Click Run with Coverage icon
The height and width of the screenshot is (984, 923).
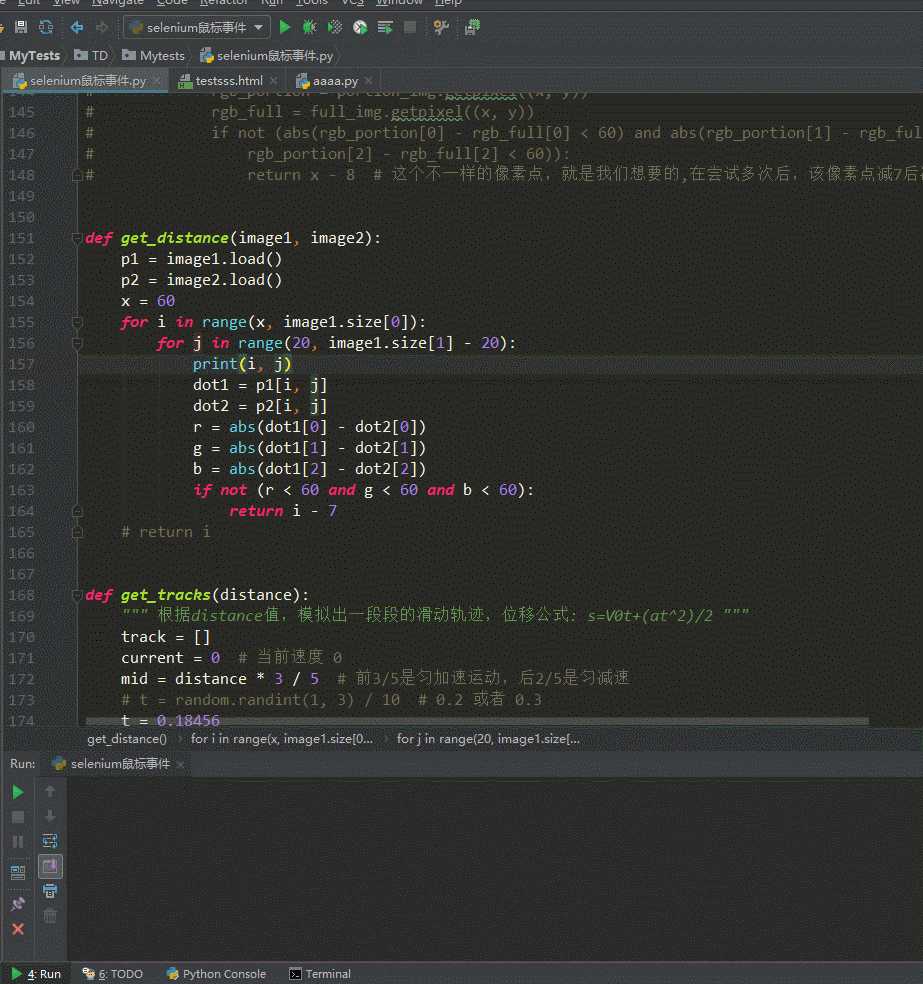(335, 27)
